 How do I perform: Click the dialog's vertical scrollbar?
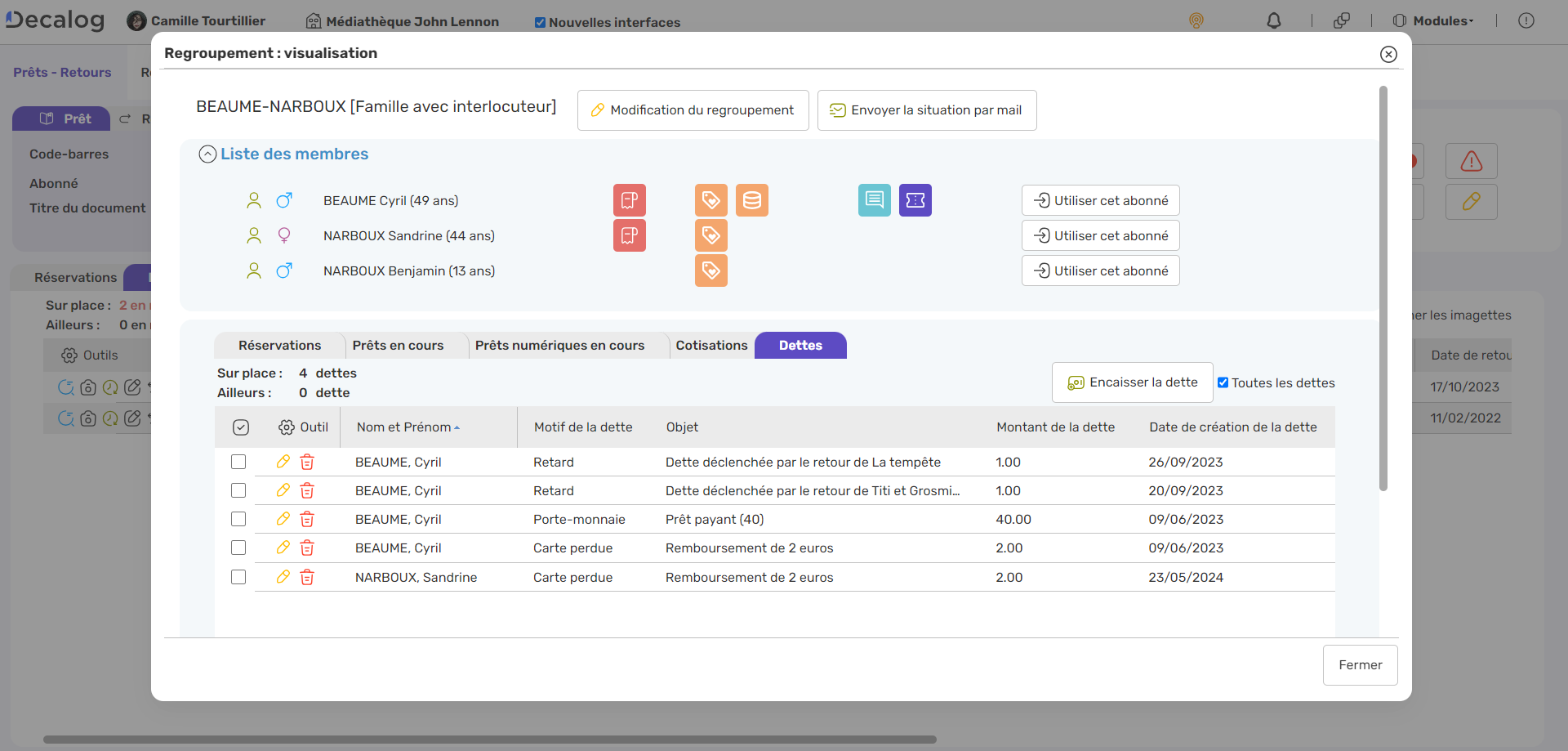1383,286
